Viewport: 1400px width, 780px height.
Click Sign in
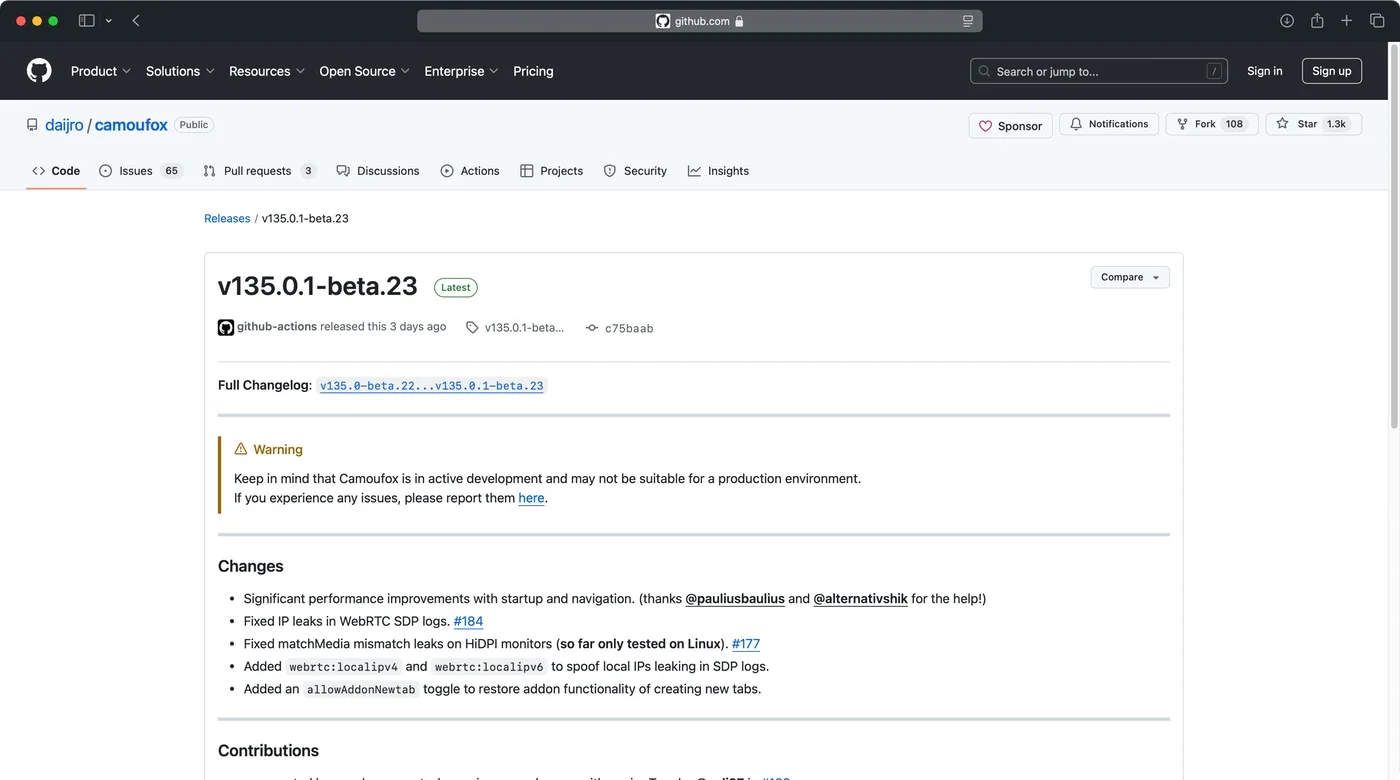(x=1264, y=71)
